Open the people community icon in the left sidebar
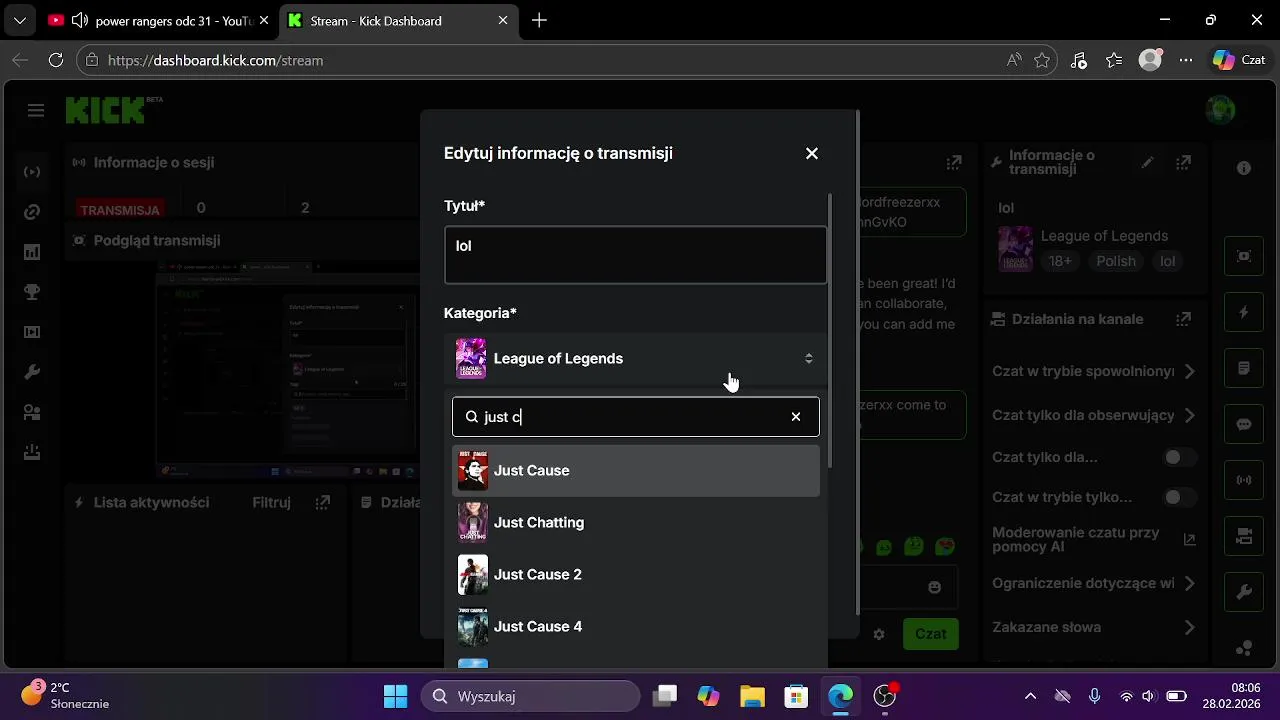This screenshot has height=720, width=1280. [x=32, y=412]
